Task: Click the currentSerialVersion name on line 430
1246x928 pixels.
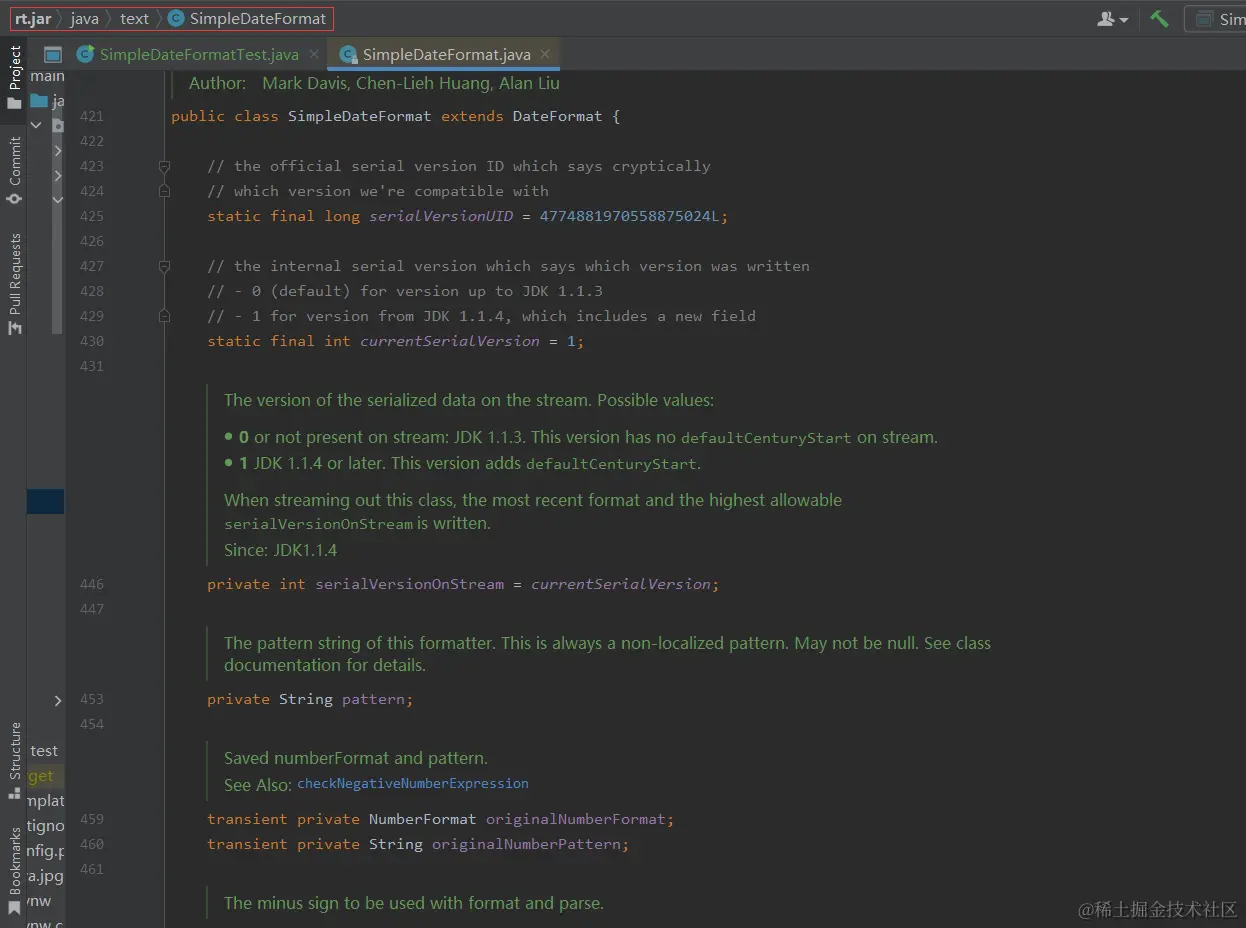Action: pos(450,341)
